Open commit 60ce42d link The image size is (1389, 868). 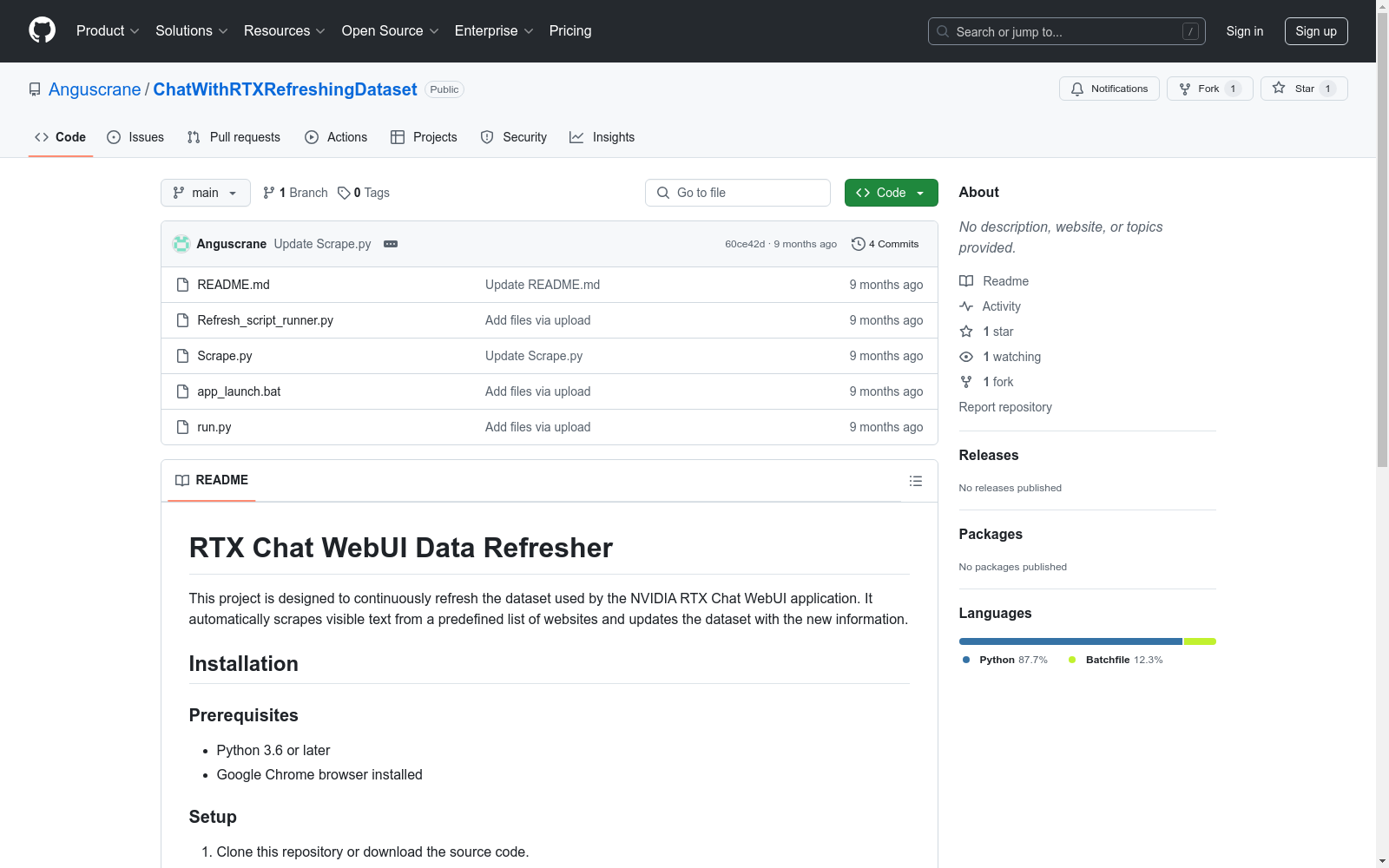(745, 244)
